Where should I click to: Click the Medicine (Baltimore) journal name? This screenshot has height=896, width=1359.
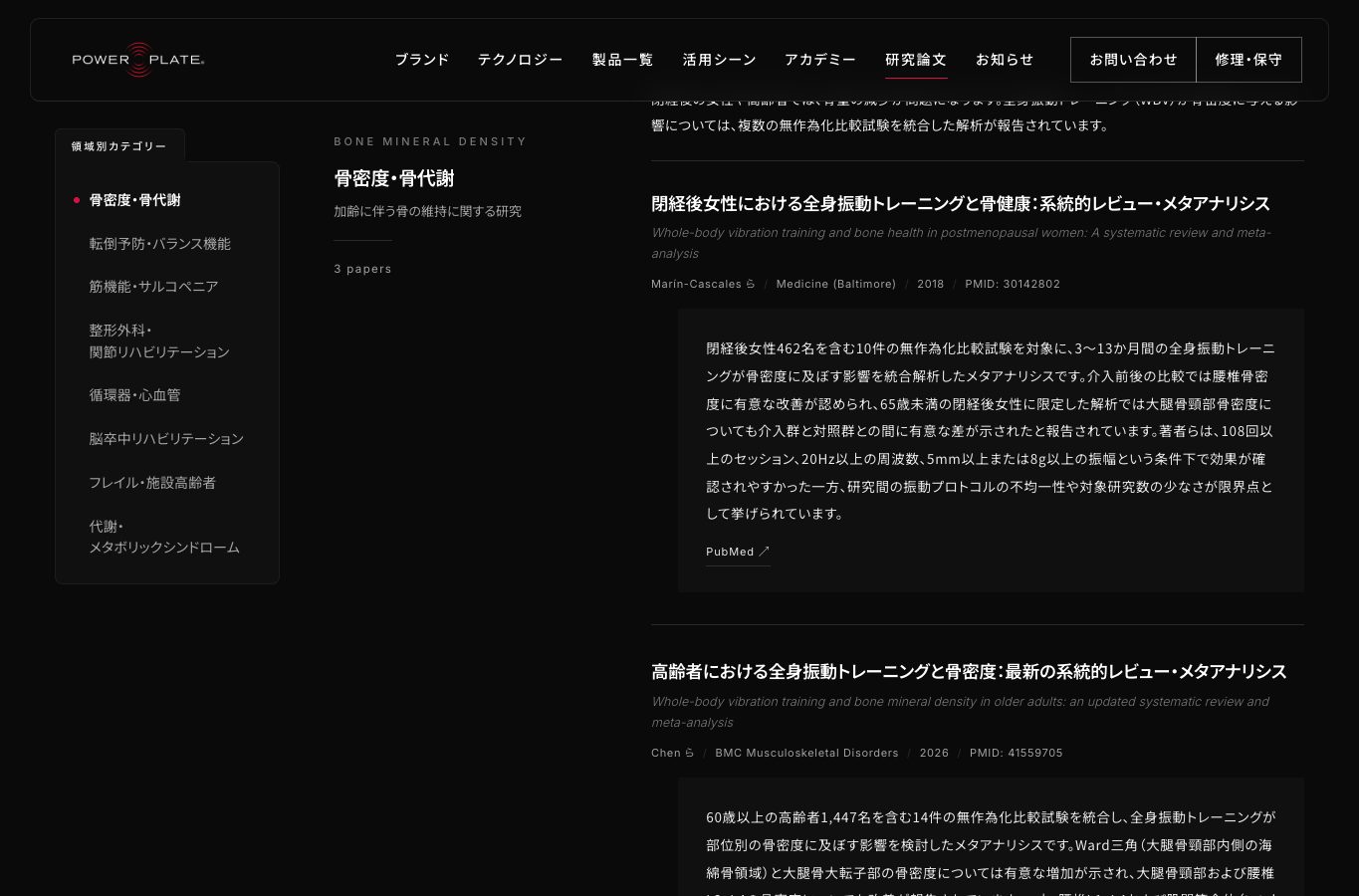(836, 284)
